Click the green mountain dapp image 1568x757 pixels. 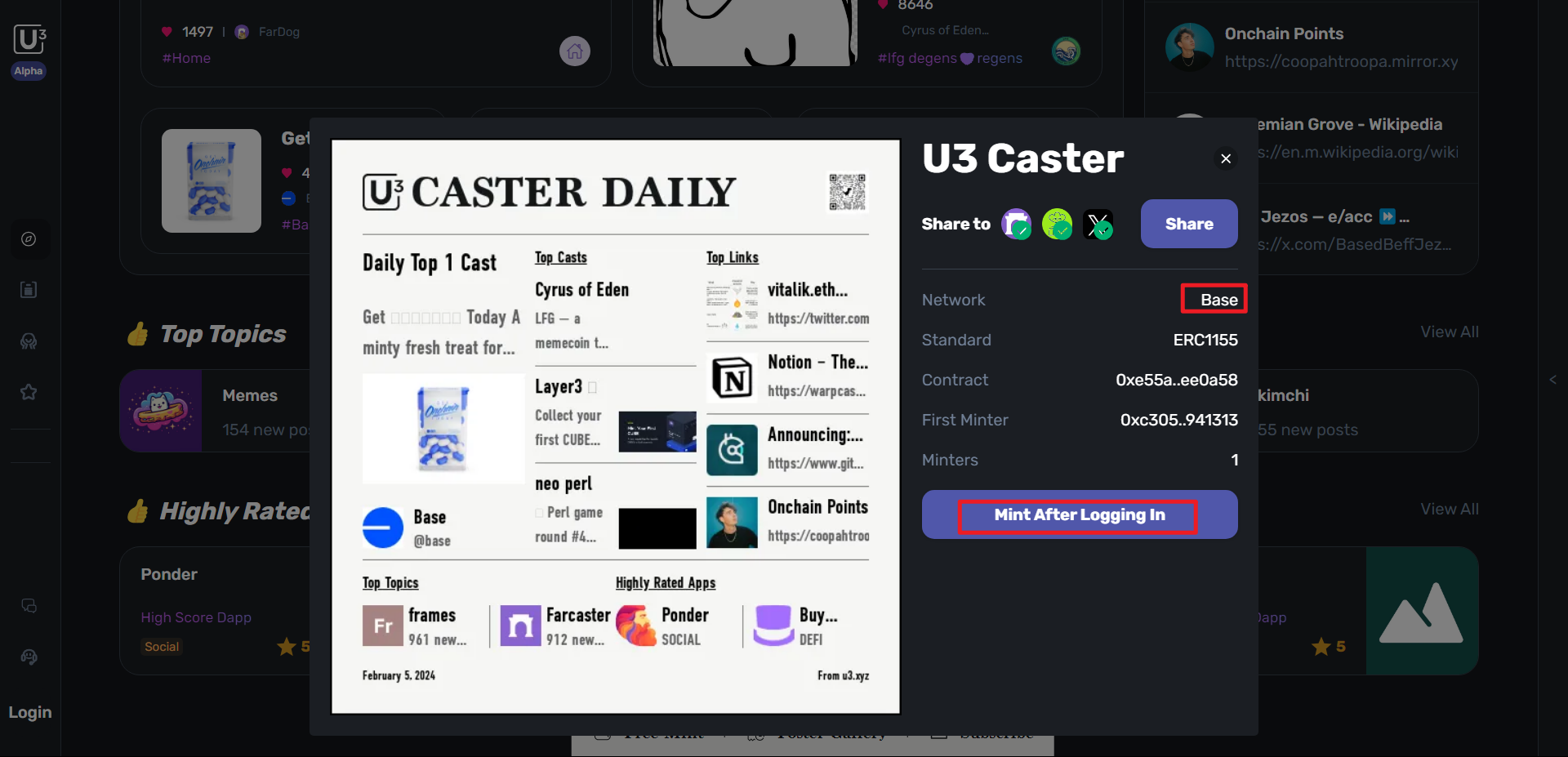point(1422,611)
